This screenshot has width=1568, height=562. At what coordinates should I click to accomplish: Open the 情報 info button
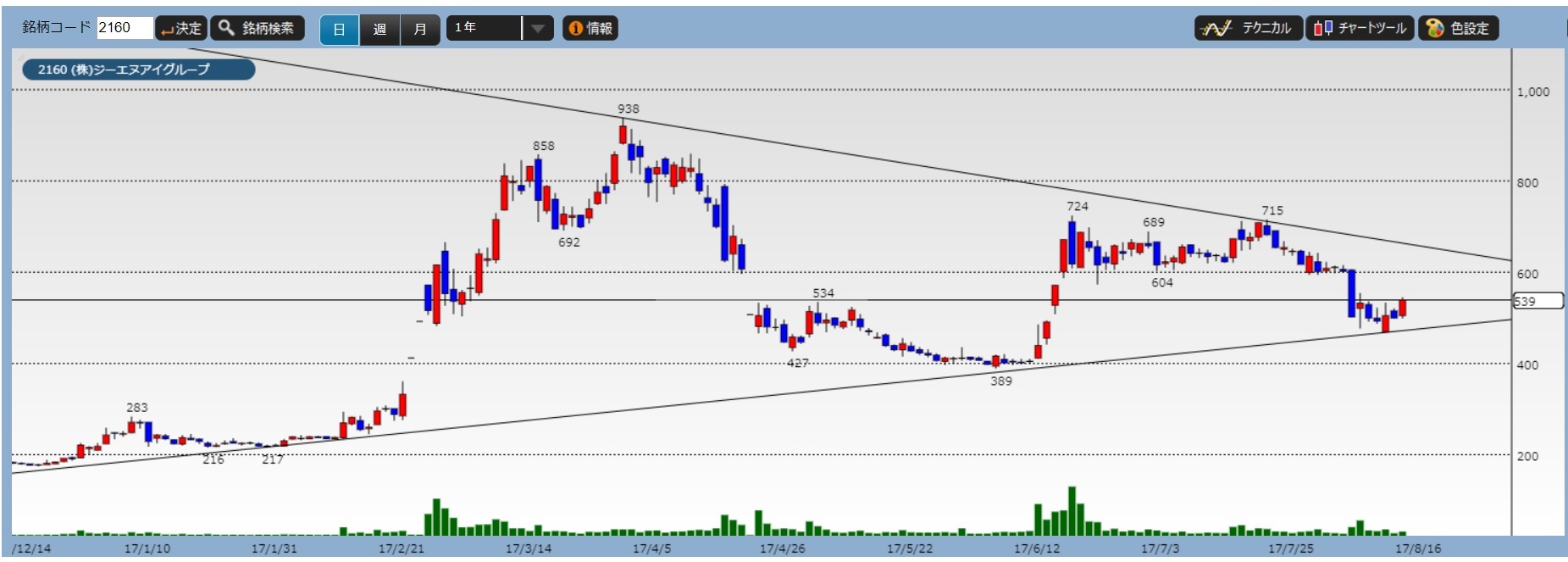pos(590,28)
